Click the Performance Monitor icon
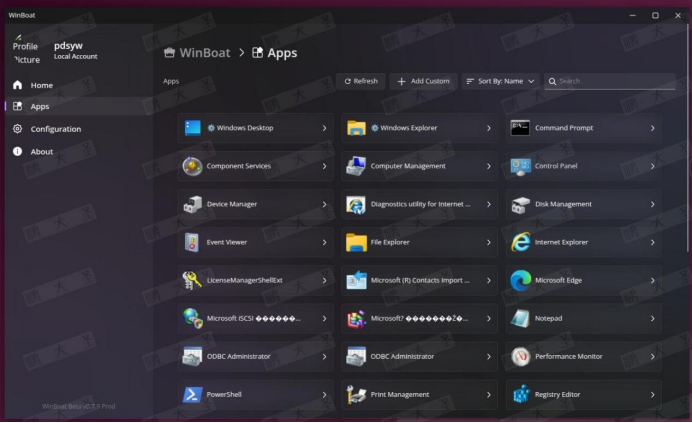Viewport: 692px width, 423px height. click(520, 356)
